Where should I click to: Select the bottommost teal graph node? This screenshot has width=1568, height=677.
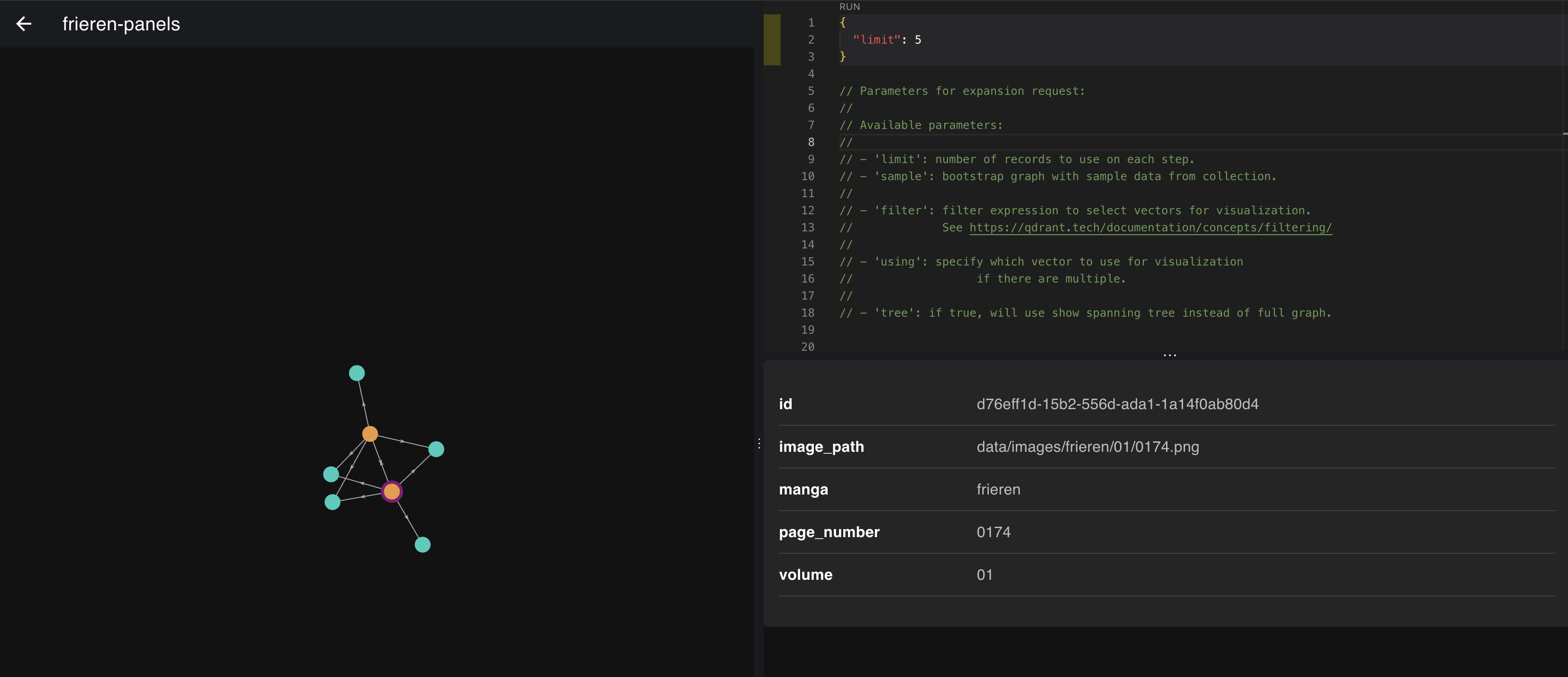[422, 545]
